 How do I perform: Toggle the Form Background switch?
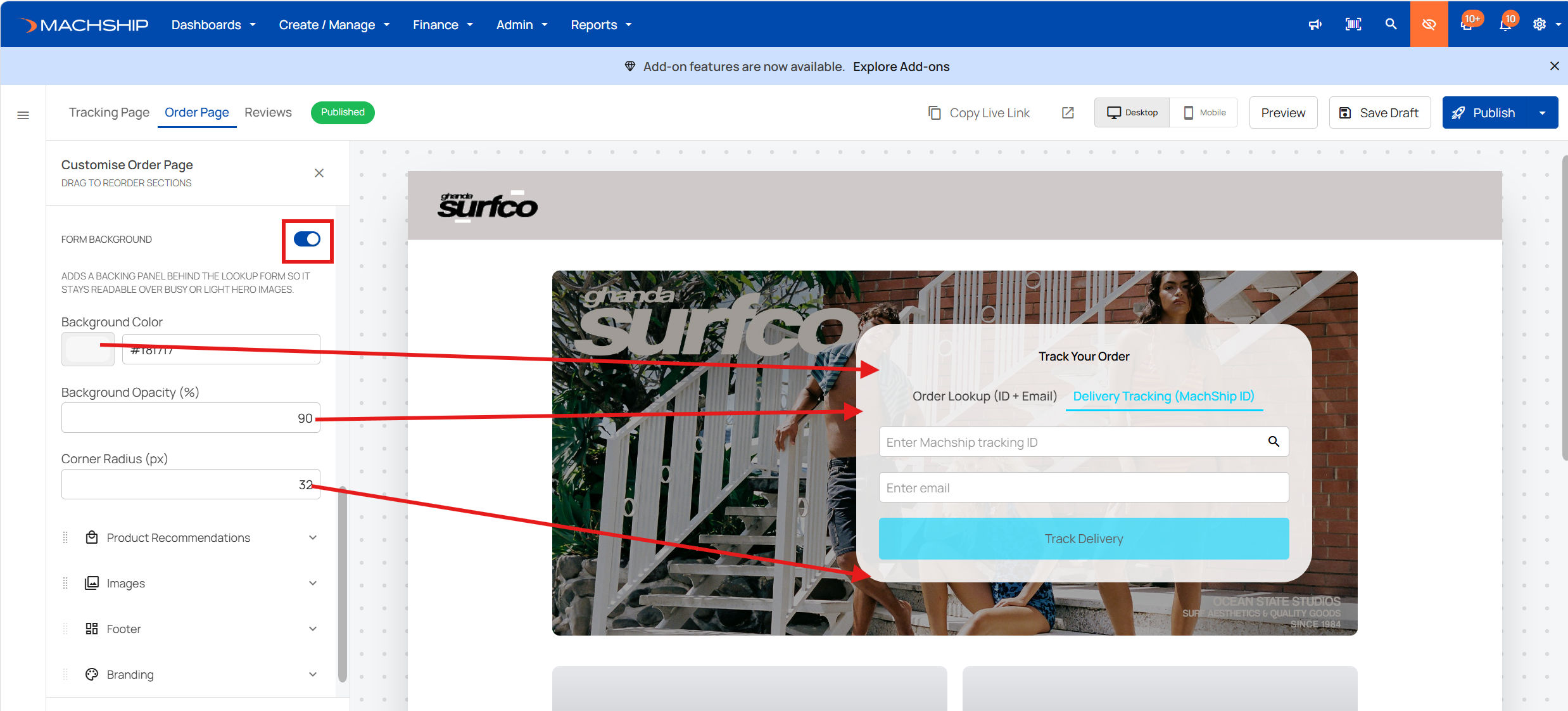tap(307, 239)
